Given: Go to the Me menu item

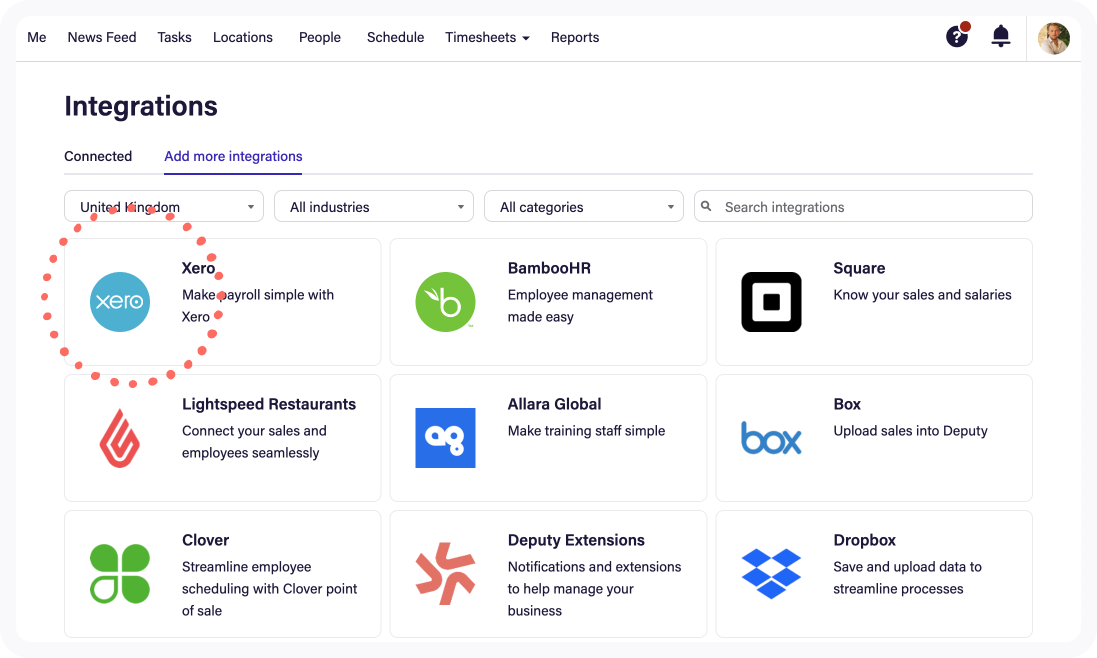Looking at the screenshot, I should (36, 37).
